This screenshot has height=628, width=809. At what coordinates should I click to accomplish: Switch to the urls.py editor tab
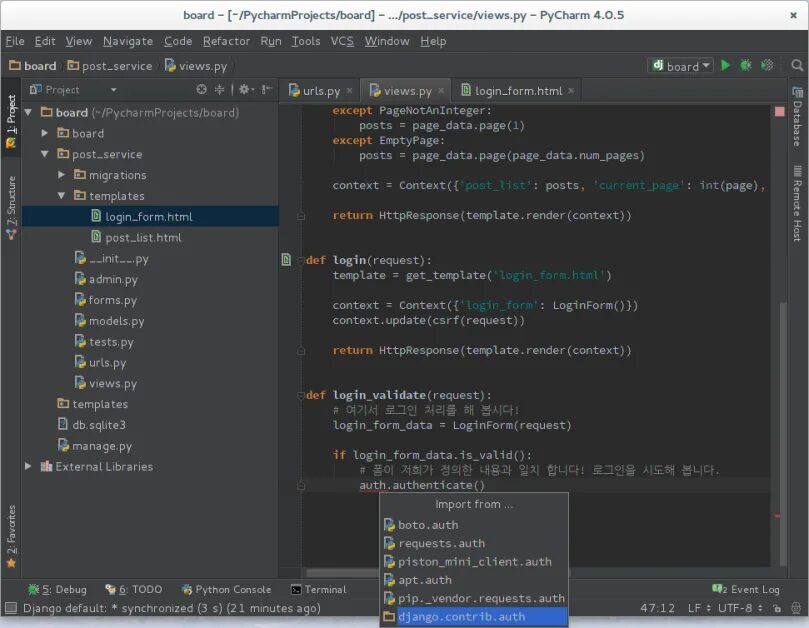coord(320,89)
